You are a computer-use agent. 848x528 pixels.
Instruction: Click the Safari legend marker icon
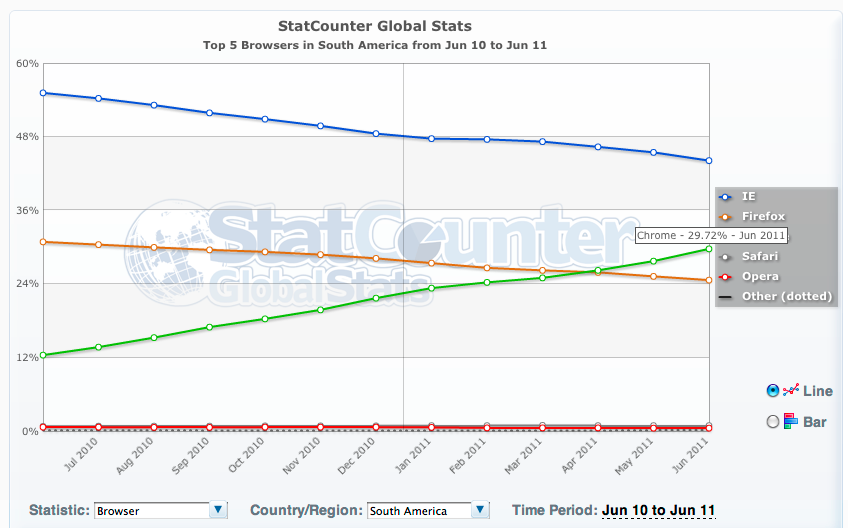click(x=727, y=256)
